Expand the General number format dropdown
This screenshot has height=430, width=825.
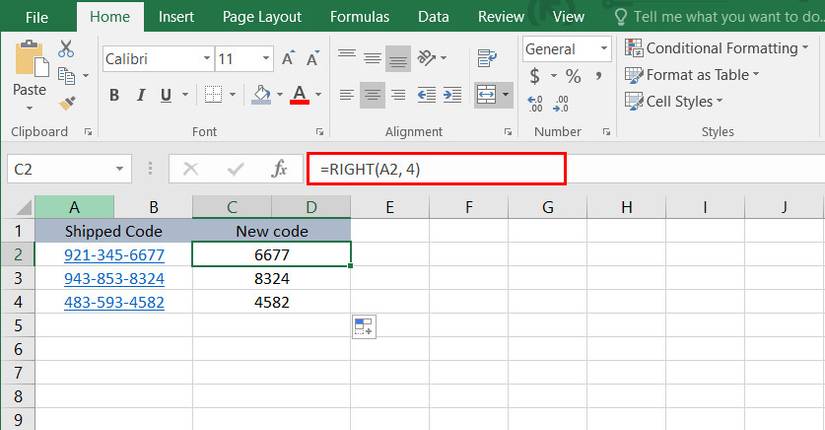(x=604, y=49)
